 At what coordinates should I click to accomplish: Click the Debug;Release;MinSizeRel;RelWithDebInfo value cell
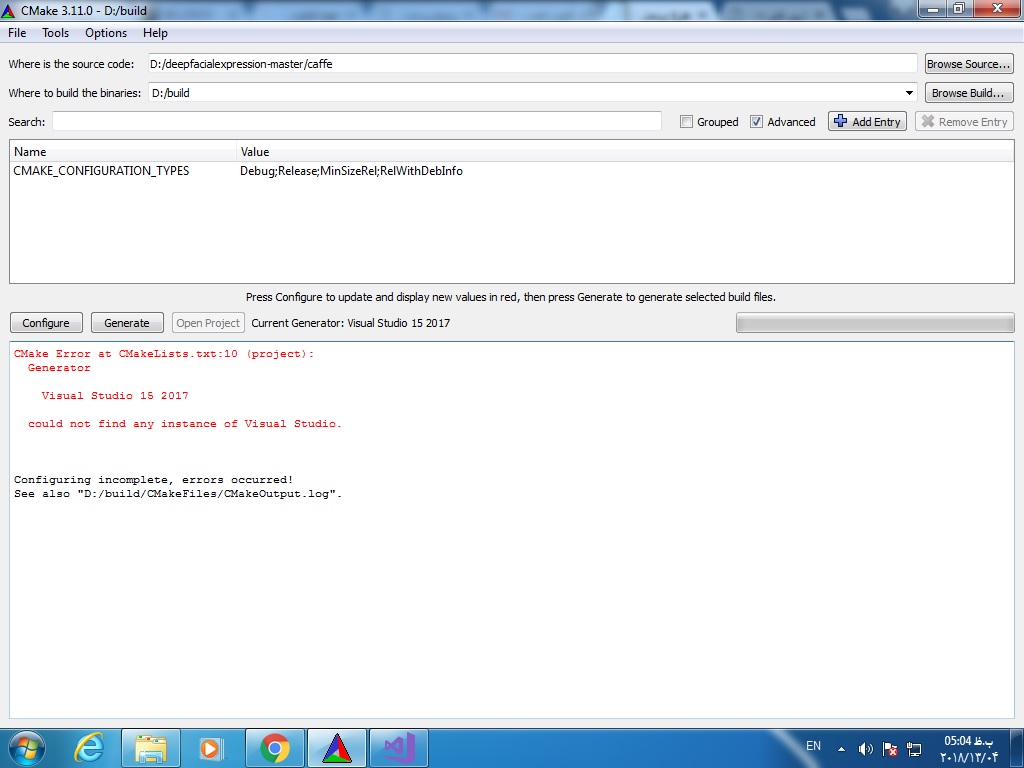click(351, 171)
